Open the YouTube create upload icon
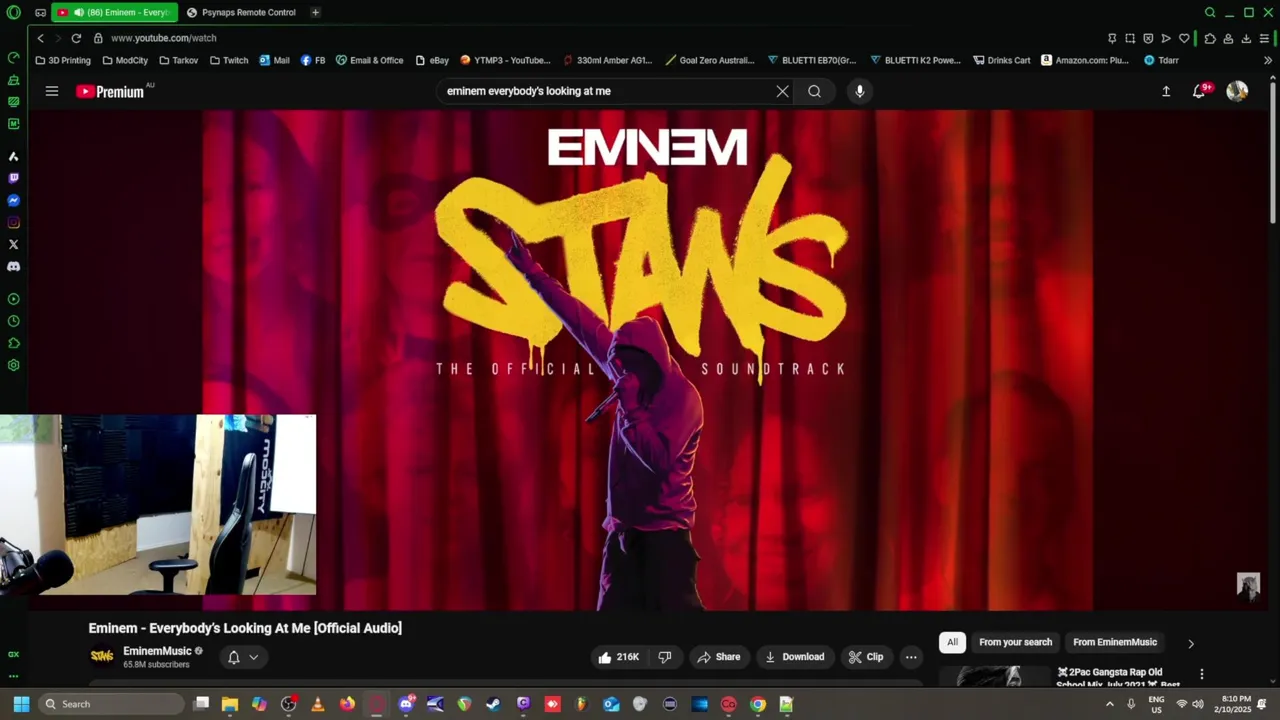 (1166, 91)
